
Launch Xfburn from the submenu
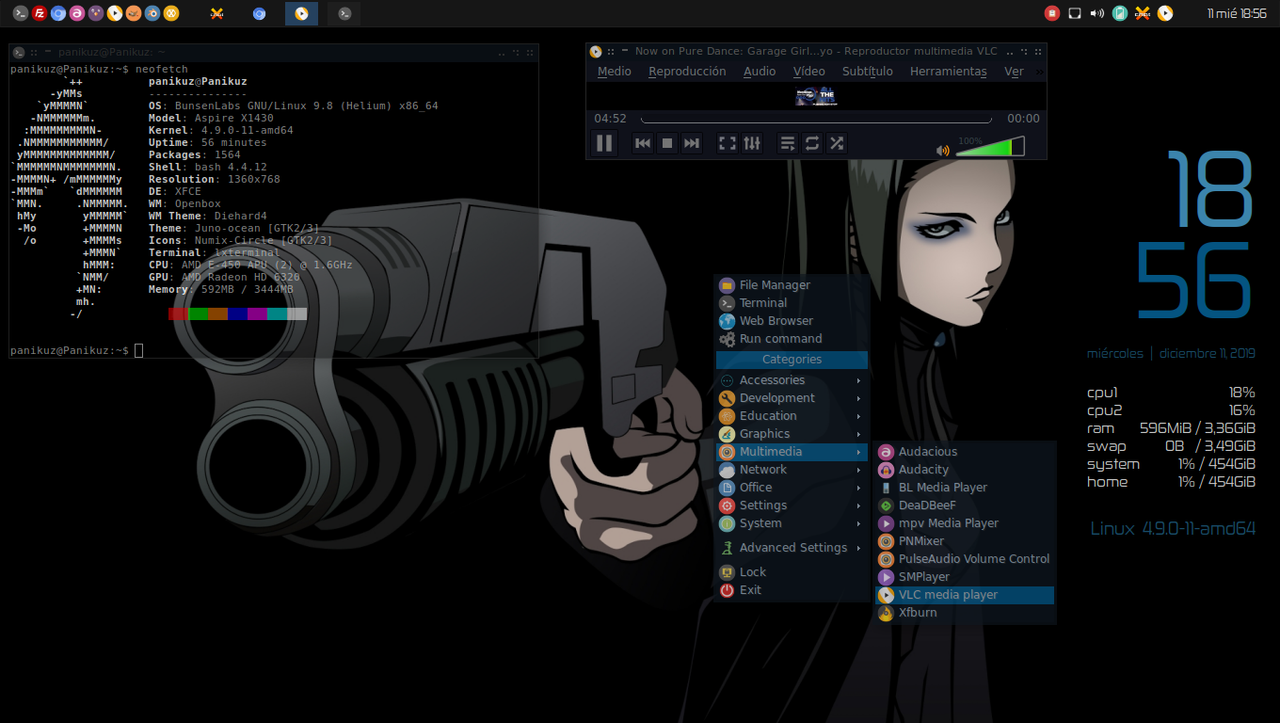[964, 613]
